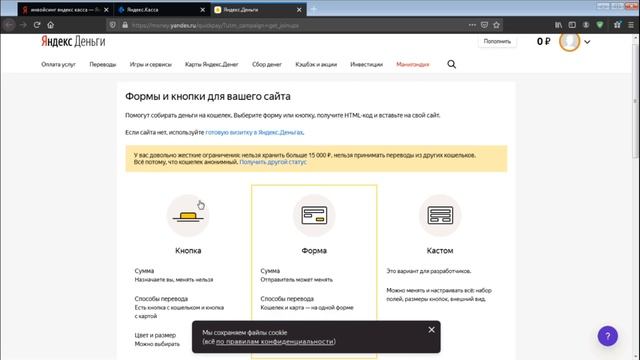Save page to Pocket icon
Viewport: 640px width, 360px height.
tap(484, 25)
